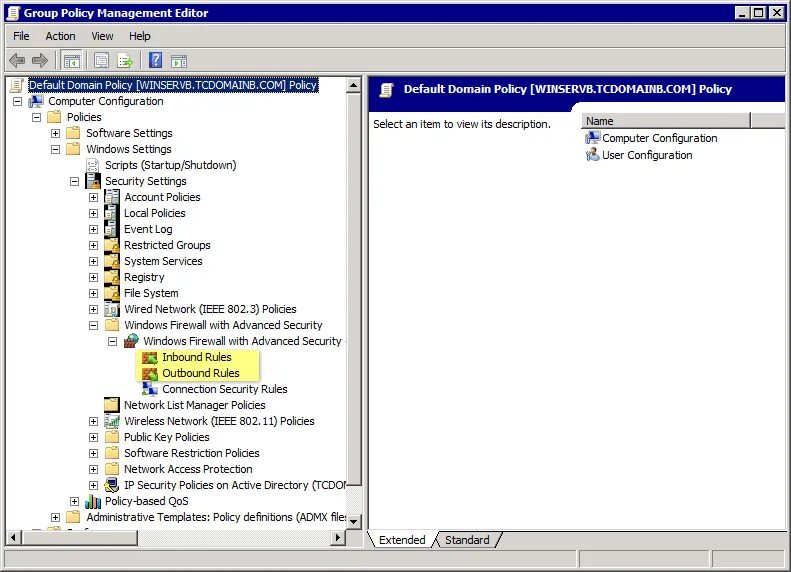Click the Forward arrow toolbar icon
The image size is (791, 572).
39,61
